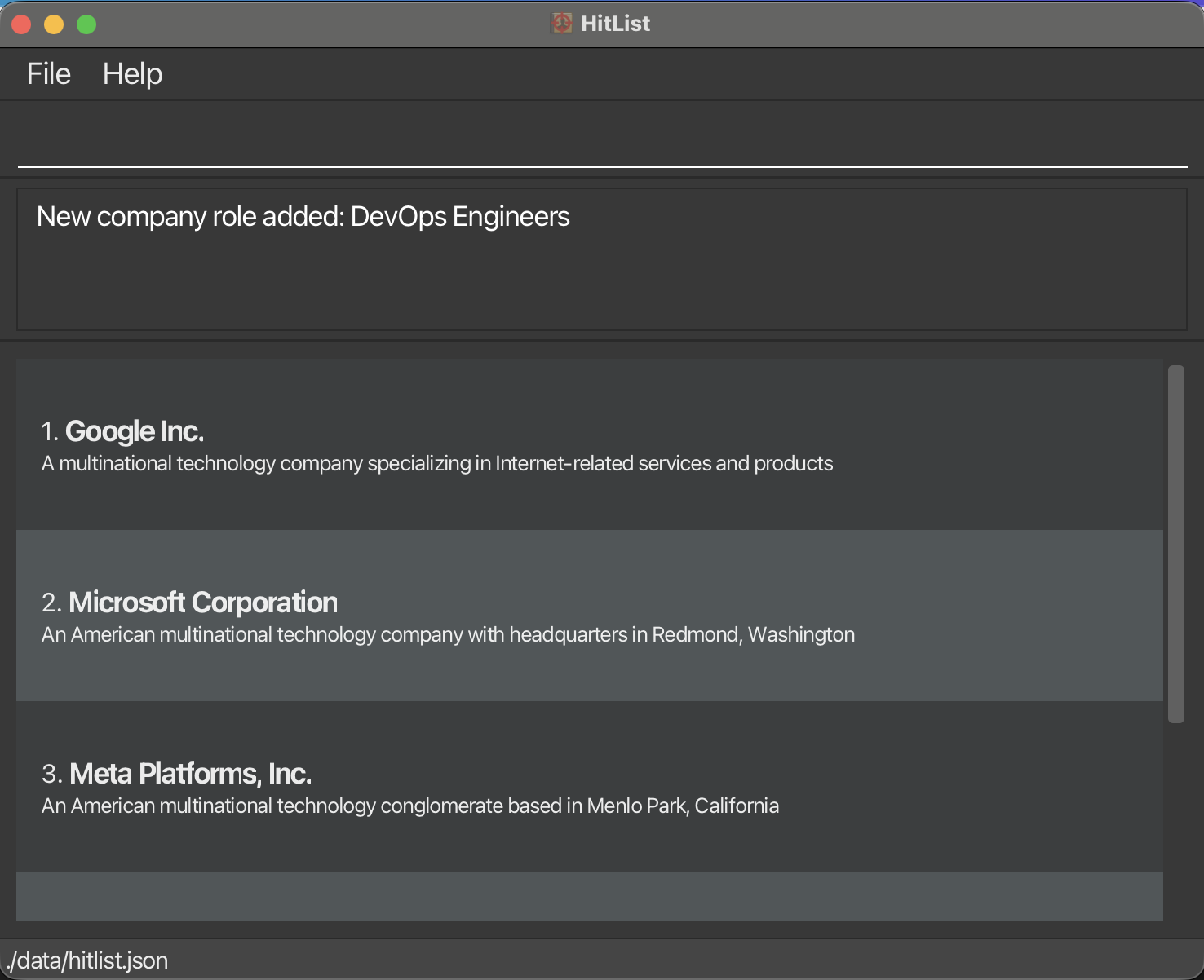The image size is (1204, 980).
Task: Minimize the HitList window
Action: click(x=54, y=24)
